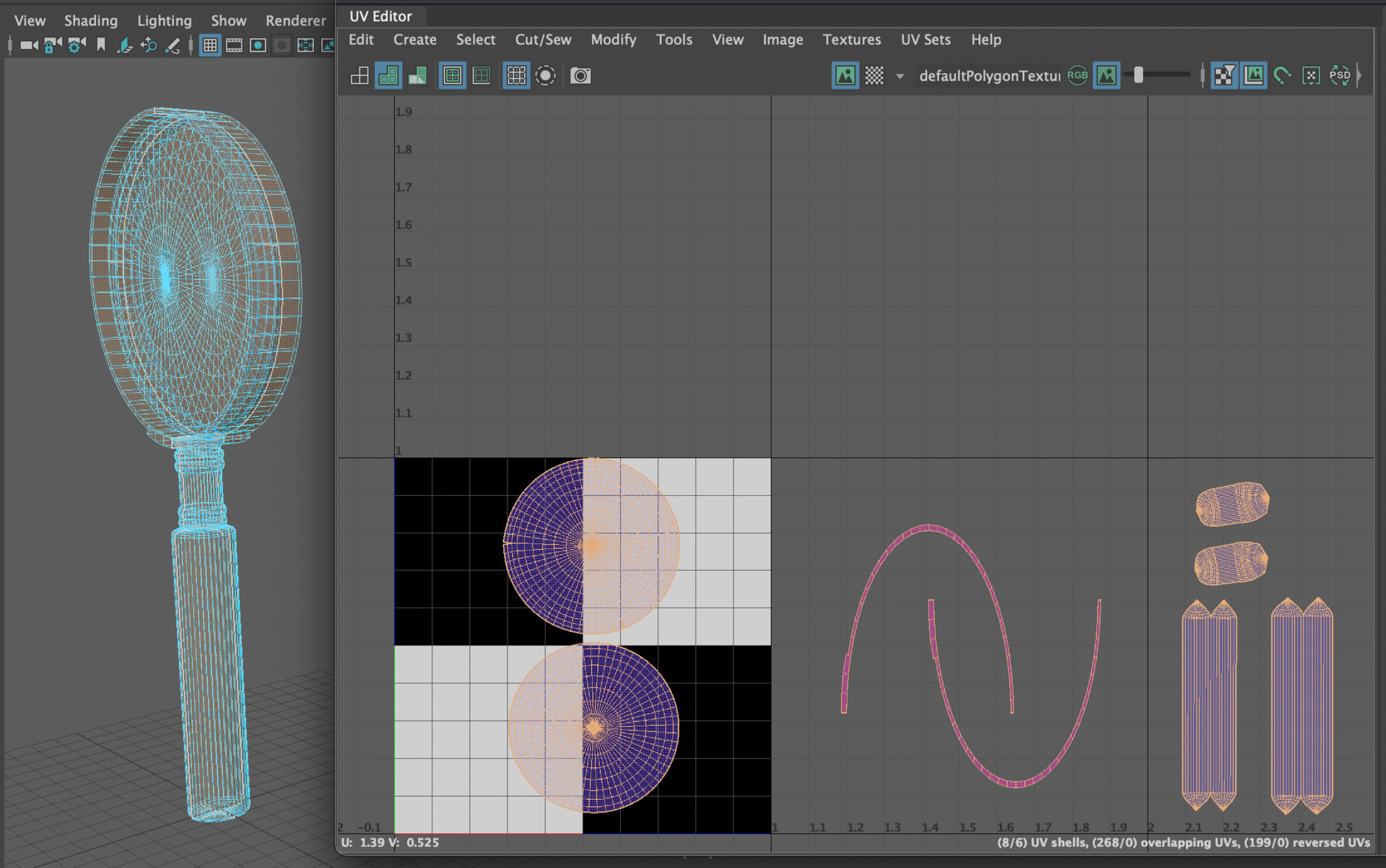Open the Cut/Sew menu
1386x868 pixels.
[543, 40]
